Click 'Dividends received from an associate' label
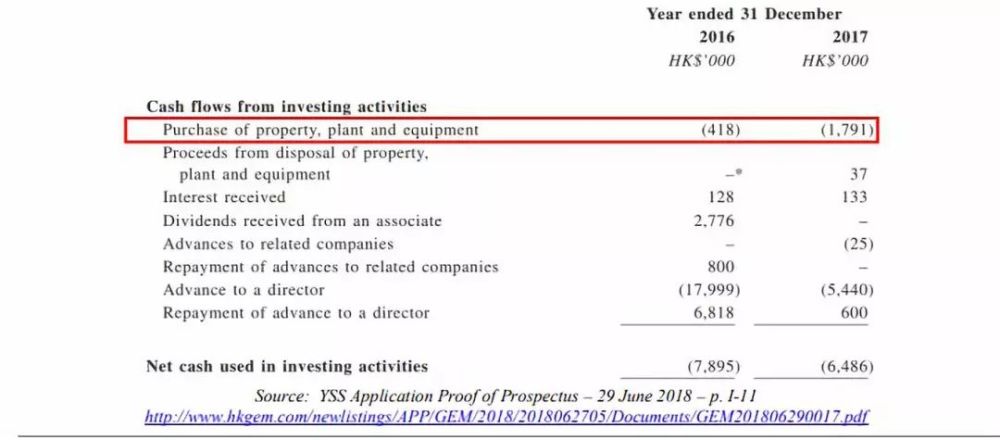 tap(302, 220)
